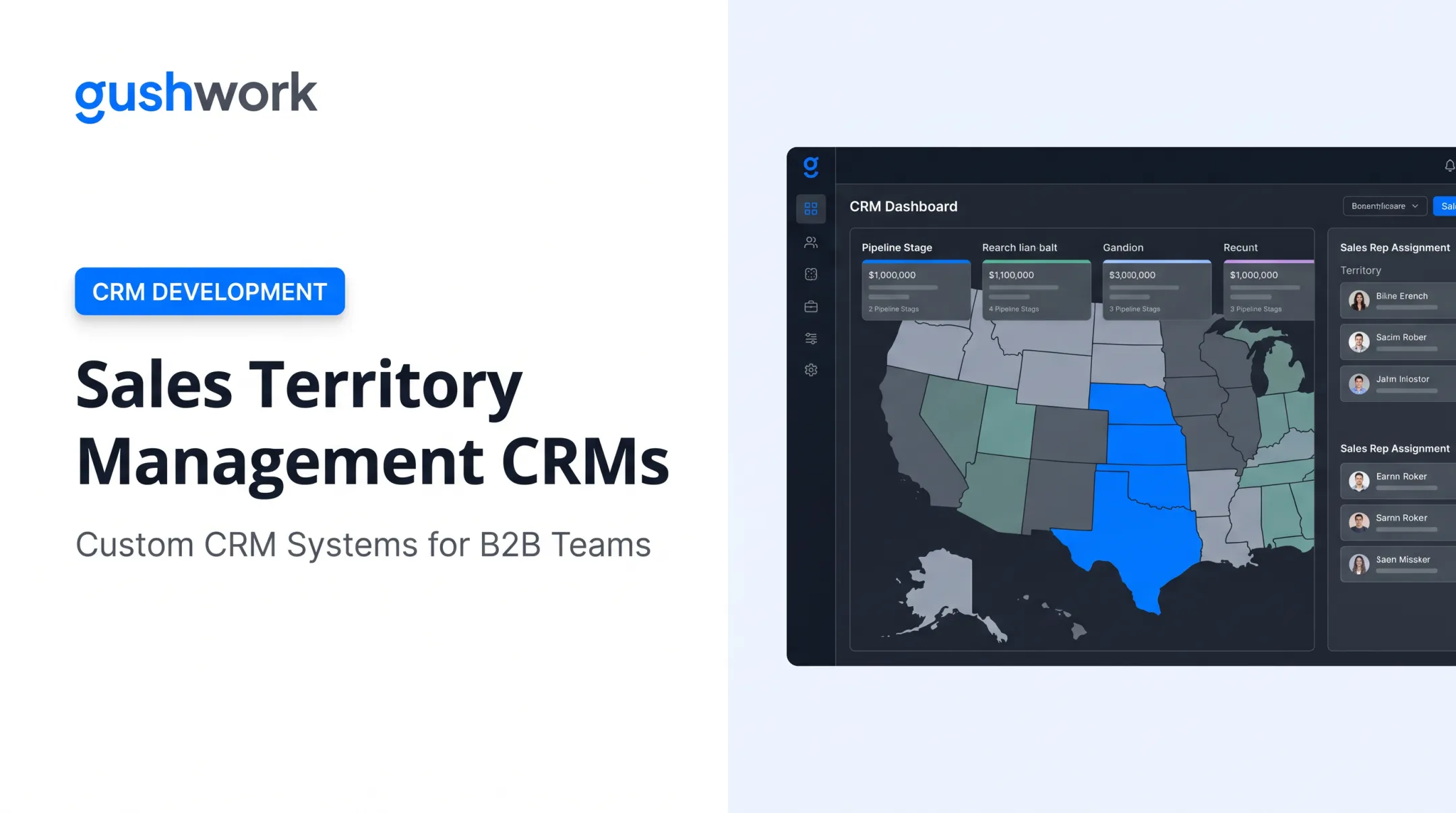Click the '2 Pipeline Stags' label
The width and height of the screenshot is (1456, 813).
(893, 309)
